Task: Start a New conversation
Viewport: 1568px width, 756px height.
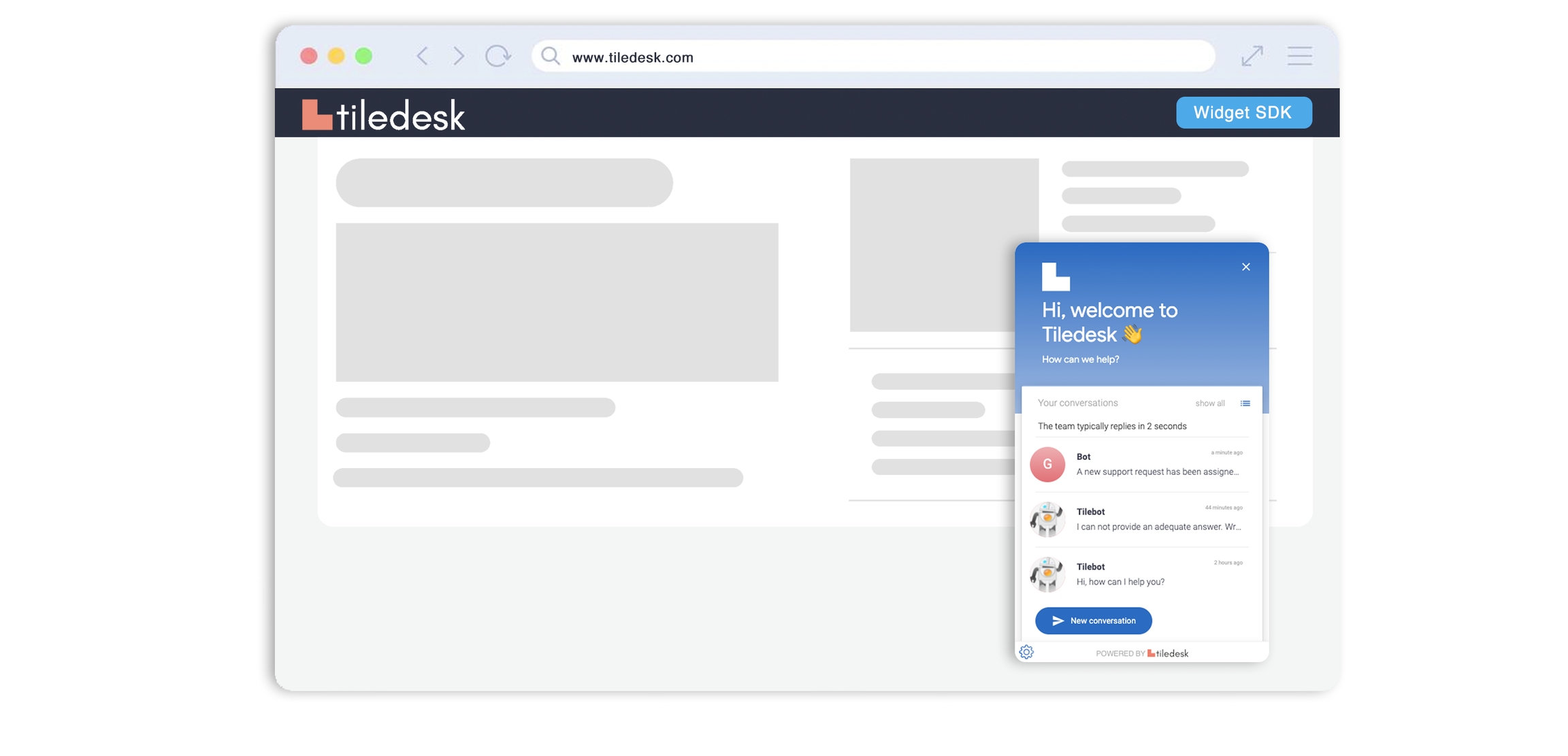Action: [1093, 621]
